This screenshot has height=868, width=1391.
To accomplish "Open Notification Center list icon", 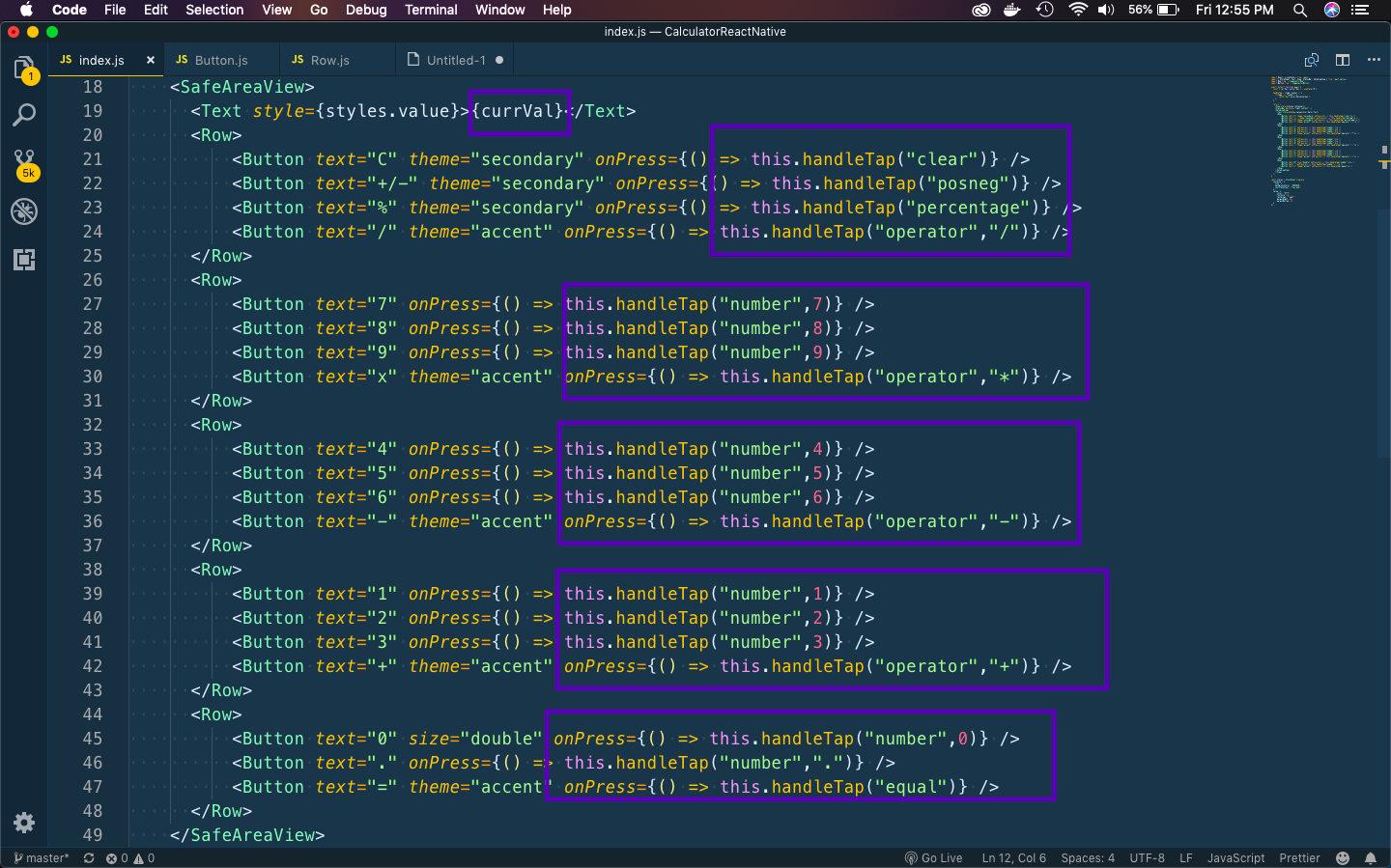I will 1360,10.
